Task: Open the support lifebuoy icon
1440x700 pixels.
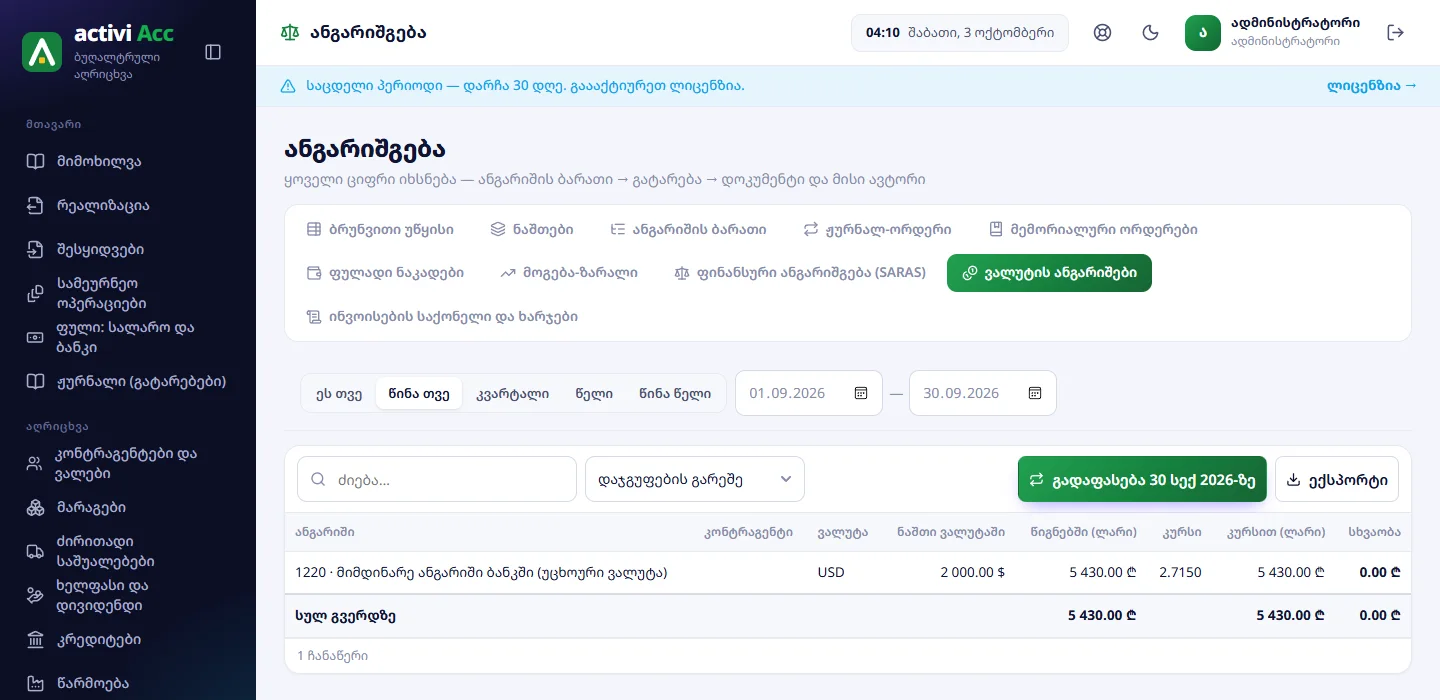Action: (x=1103, y=33)
